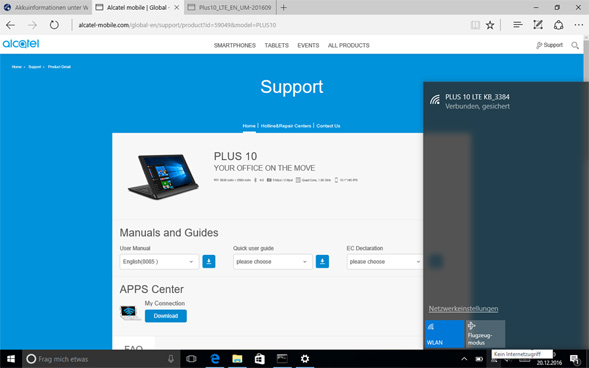589x368 pixels.
Task: Open the Netzwerkeinstellungen link
Action: tap(463, 309)
